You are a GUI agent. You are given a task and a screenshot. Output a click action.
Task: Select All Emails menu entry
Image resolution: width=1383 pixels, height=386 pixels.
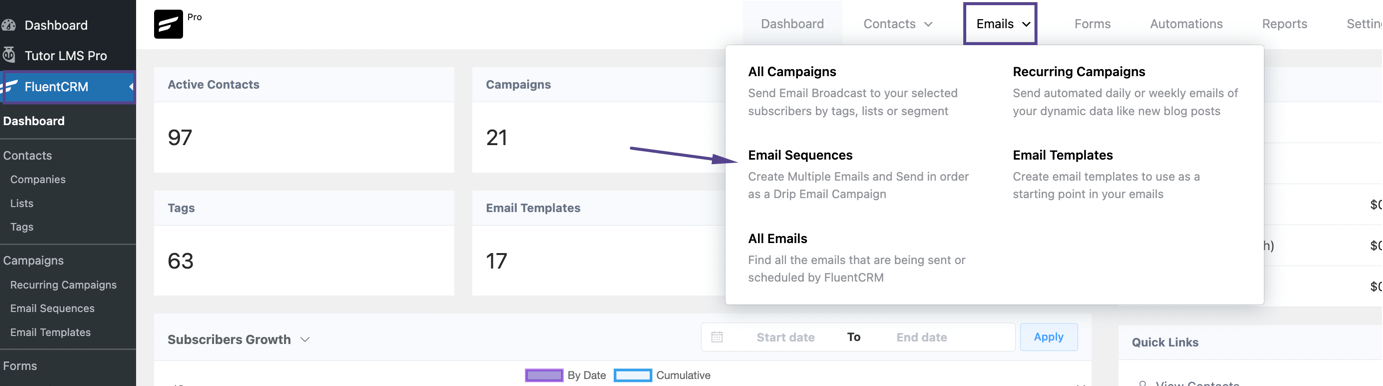tap(777, 239)
